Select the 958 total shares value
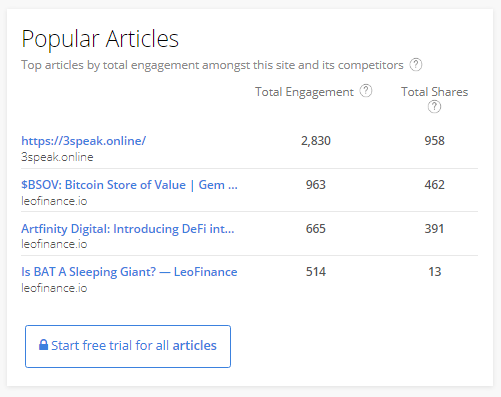 pos(434,141)
